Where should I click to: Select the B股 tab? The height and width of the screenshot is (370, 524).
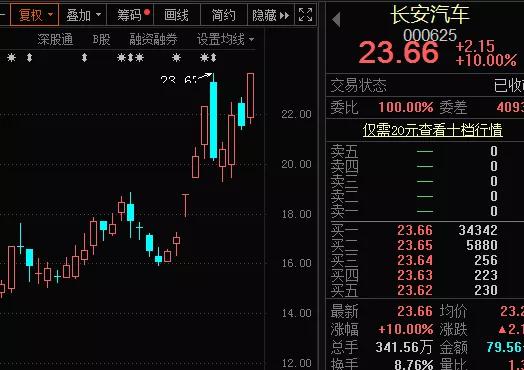(101, 39)
